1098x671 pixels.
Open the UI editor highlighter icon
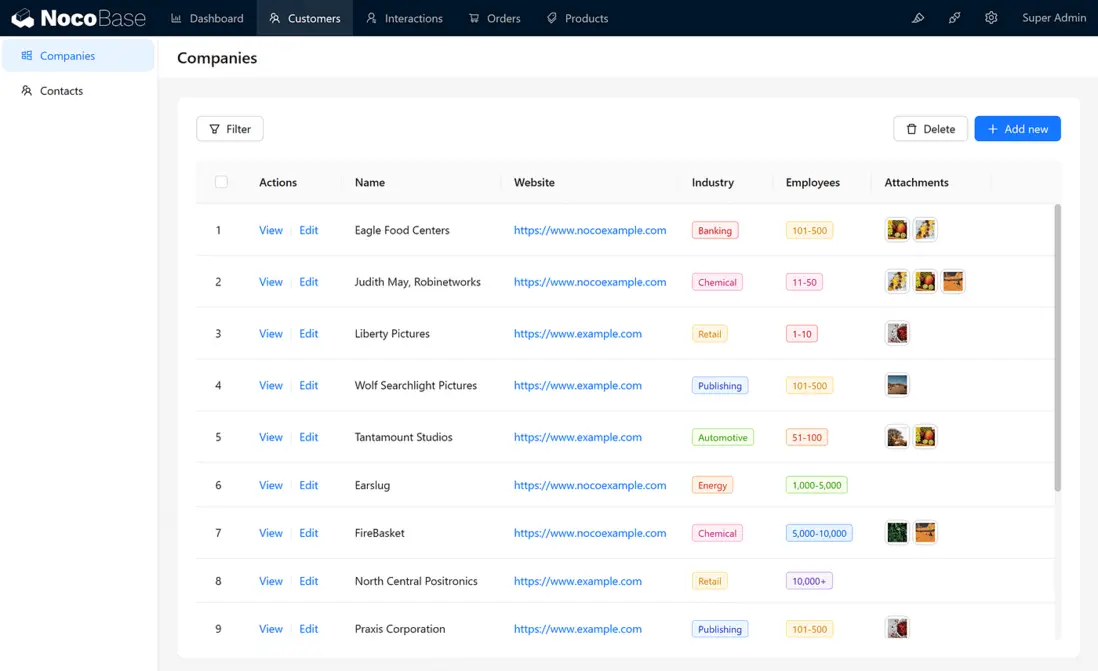pos(918,18)
